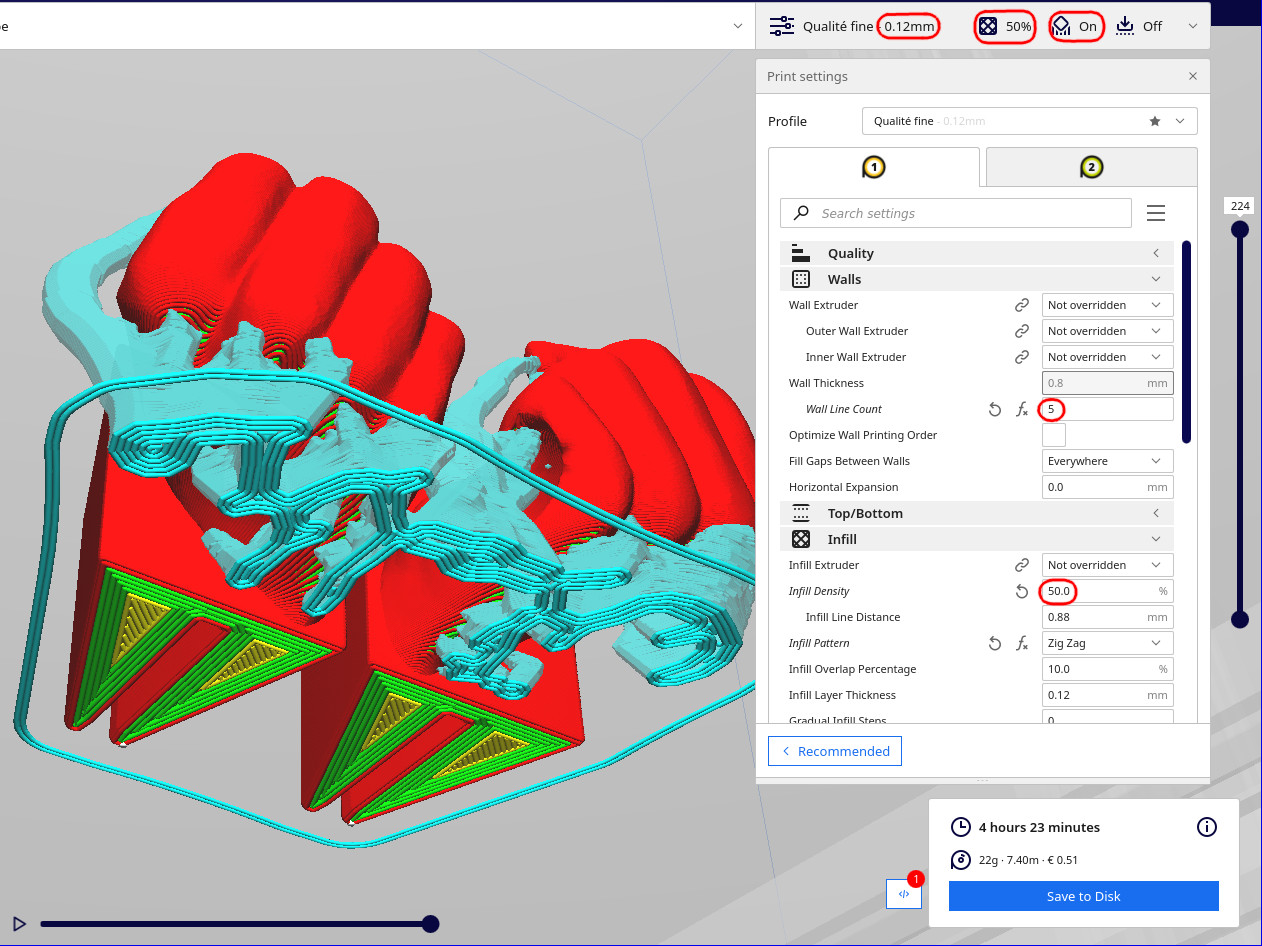Click the layer number 224 label
This screenshot has height=946, width=1262.
1240,206
